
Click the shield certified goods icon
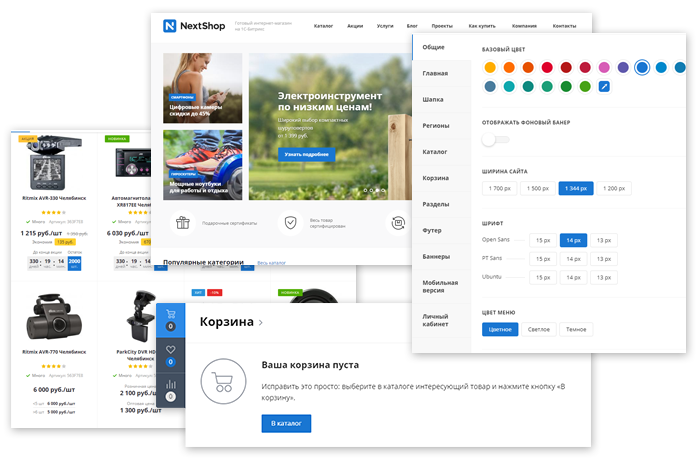coord(289,223)
